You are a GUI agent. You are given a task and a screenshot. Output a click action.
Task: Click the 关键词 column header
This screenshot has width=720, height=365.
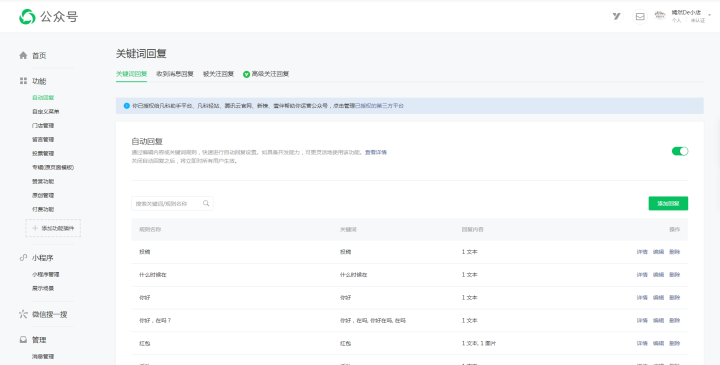click(348, 229)
